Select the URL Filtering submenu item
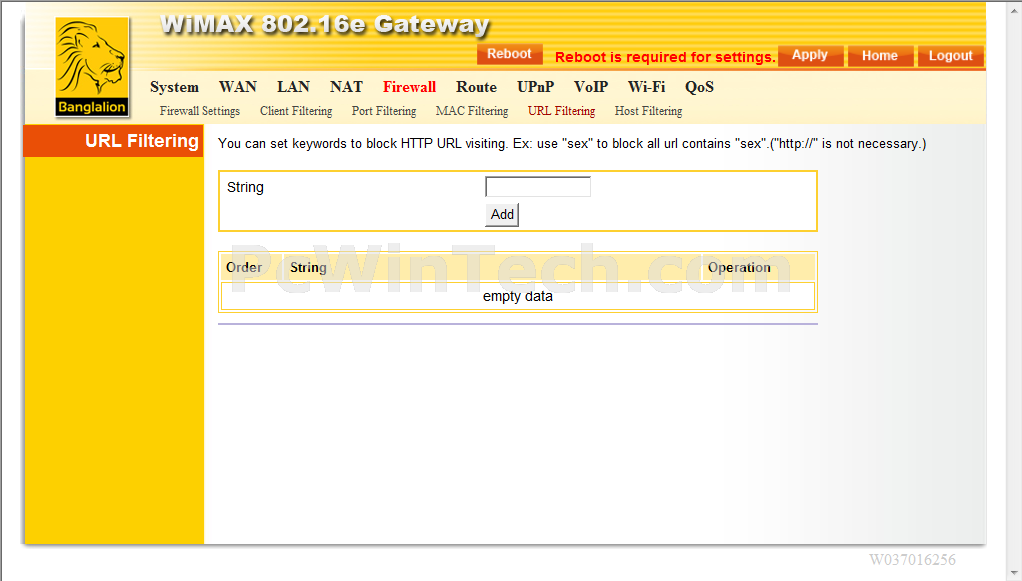This screenshot has height=581, width=1022. click(561, 111)
